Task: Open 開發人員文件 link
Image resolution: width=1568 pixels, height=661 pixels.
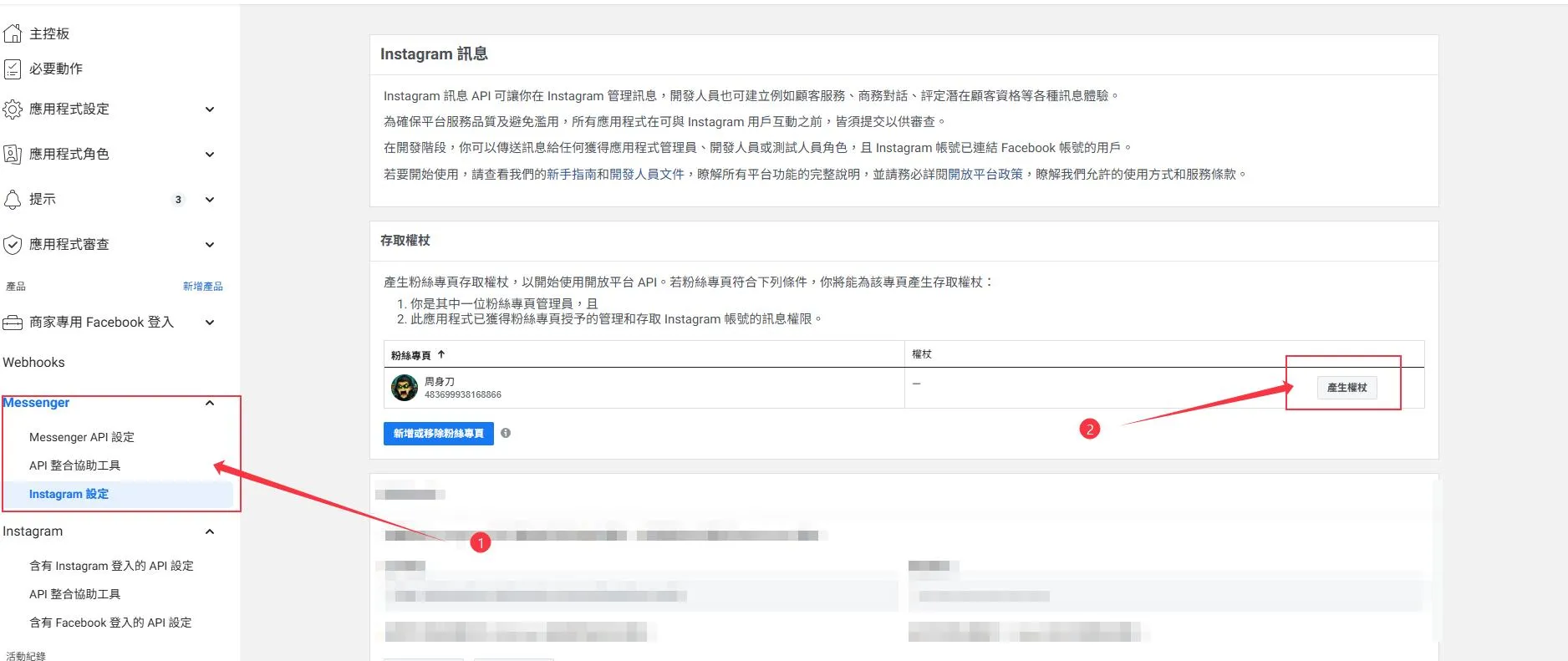Action: tap(647, 174)
